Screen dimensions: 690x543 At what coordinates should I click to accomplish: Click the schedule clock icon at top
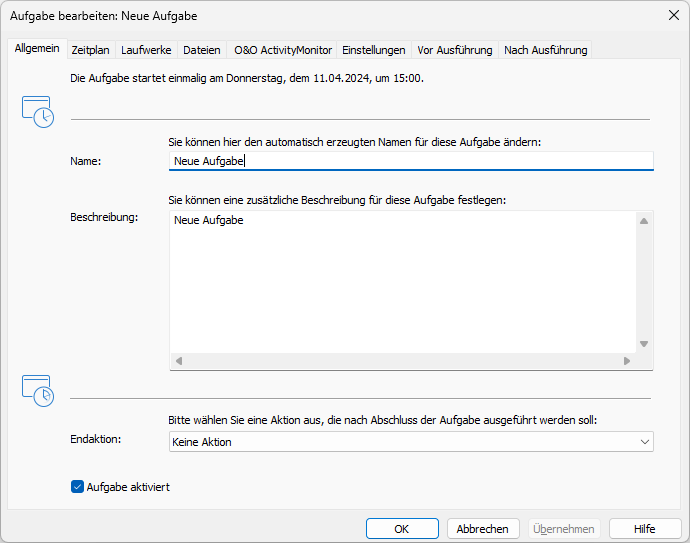38,112
